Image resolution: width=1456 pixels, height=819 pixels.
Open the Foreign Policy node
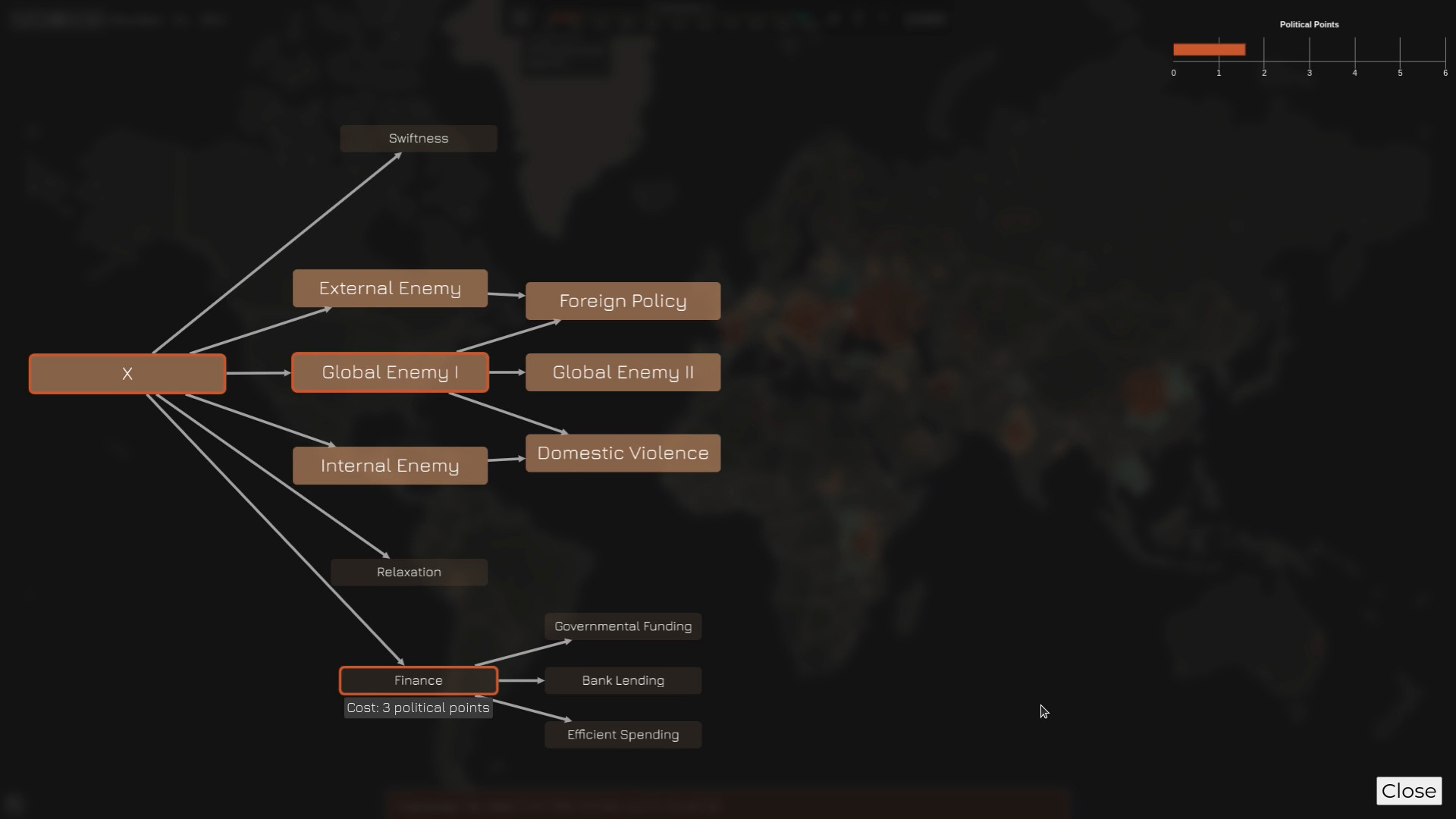(x=623, y=301)
